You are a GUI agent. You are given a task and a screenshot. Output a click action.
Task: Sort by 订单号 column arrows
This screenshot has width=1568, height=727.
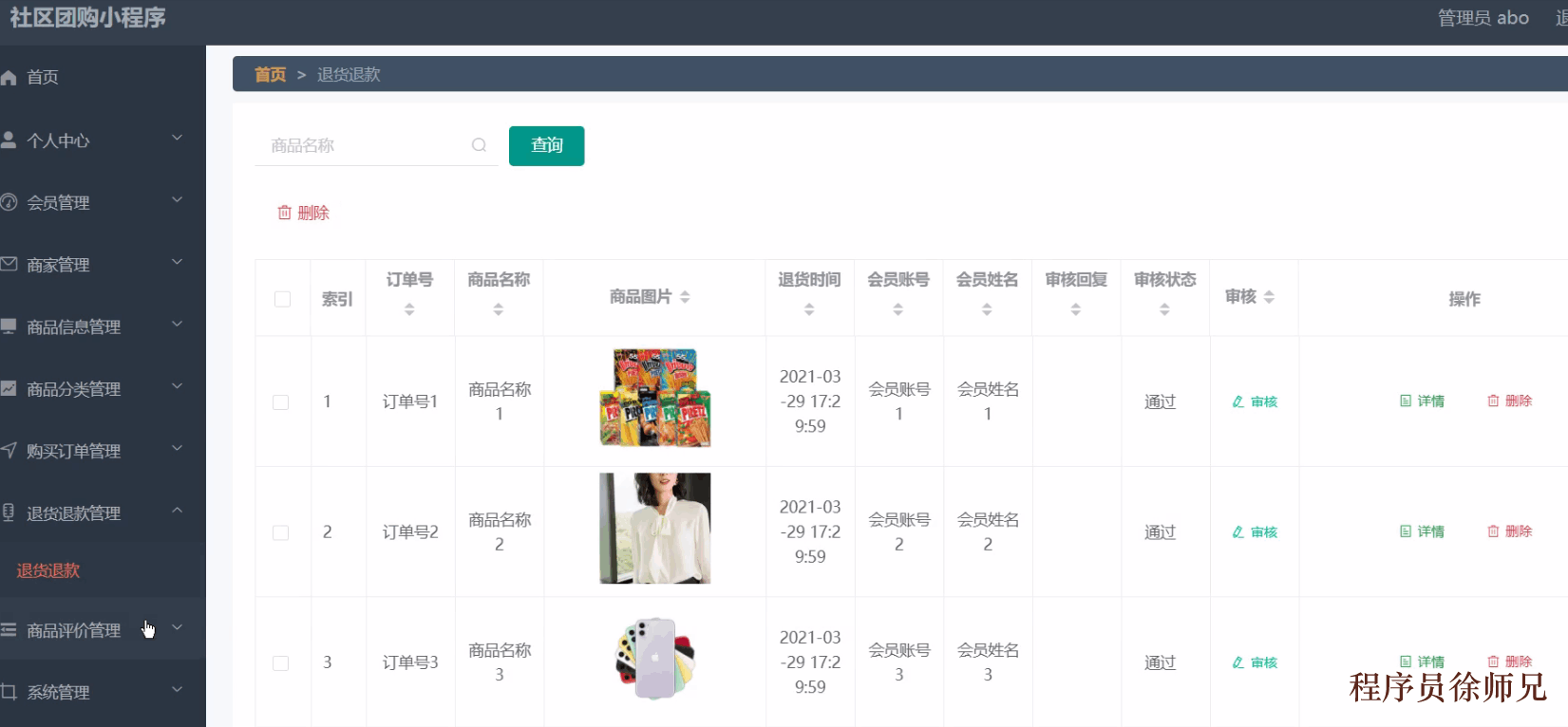pyautogui.click(x=409, y=309)
